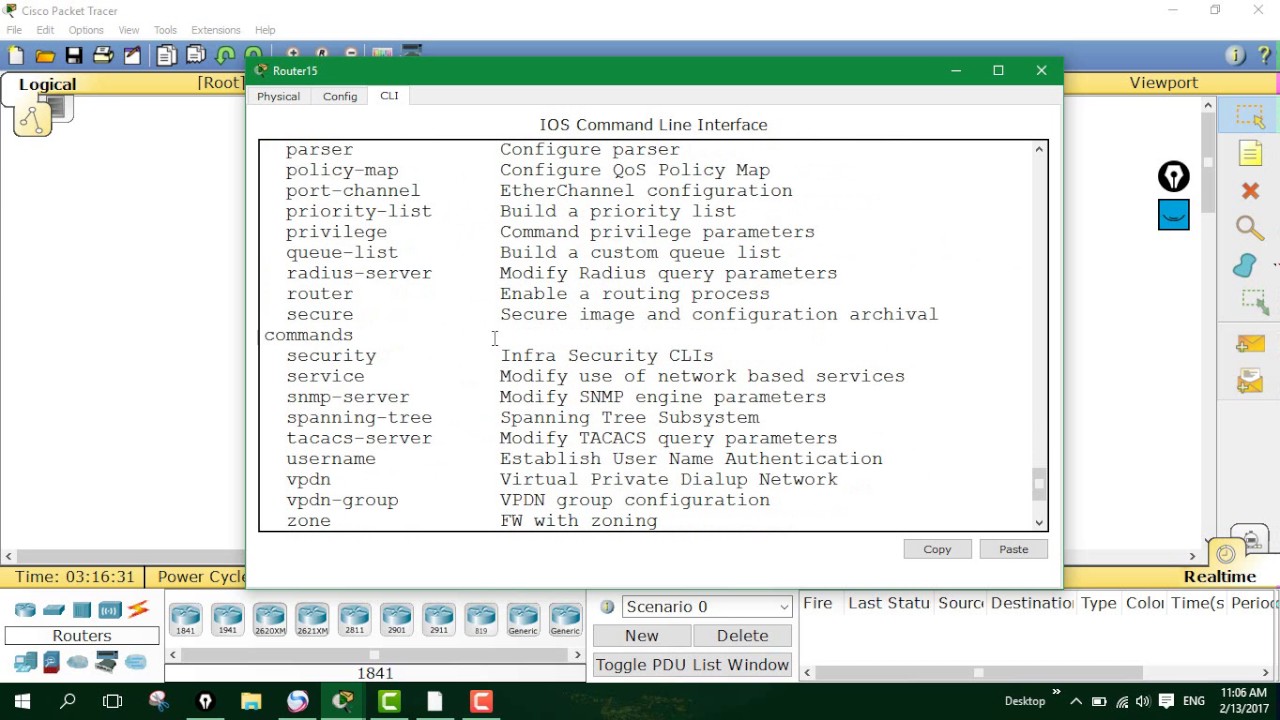
Task: Choose the Switches device category icon
Action: click(54, 610)
